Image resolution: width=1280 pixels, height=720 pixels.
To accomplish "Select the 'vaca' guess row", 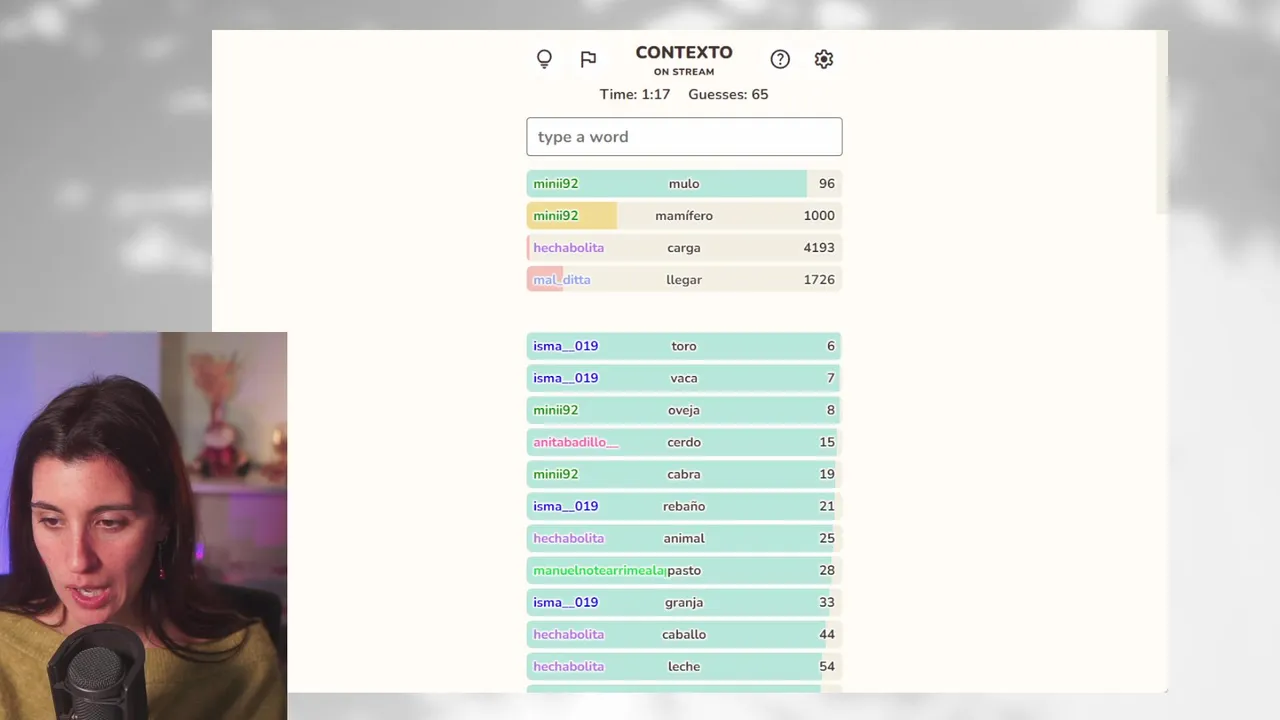I will [x=684, y=378].
